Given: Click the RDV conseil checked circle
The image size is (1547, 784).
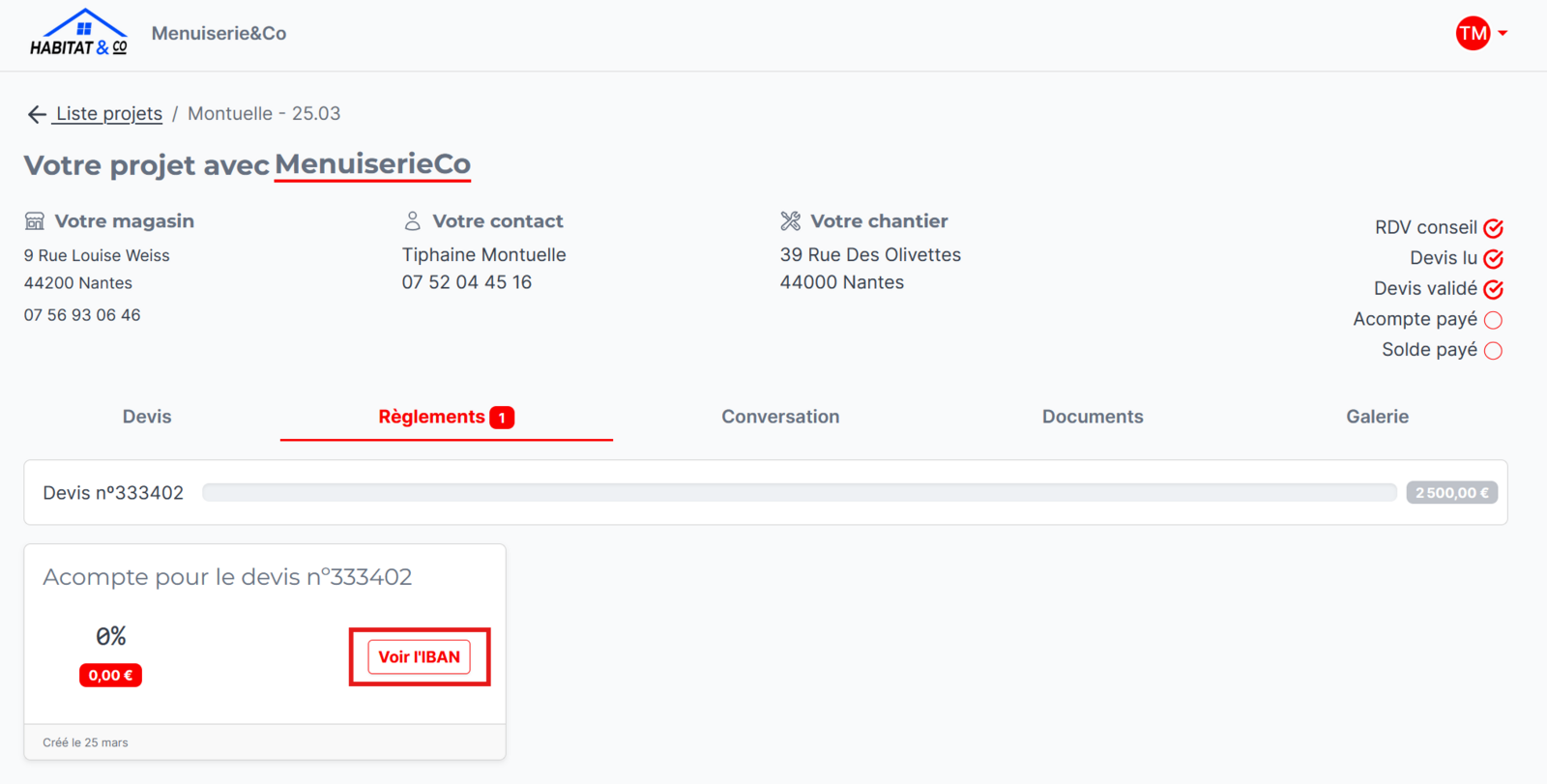Looking at the screenshot, I should coord(1493,228).
